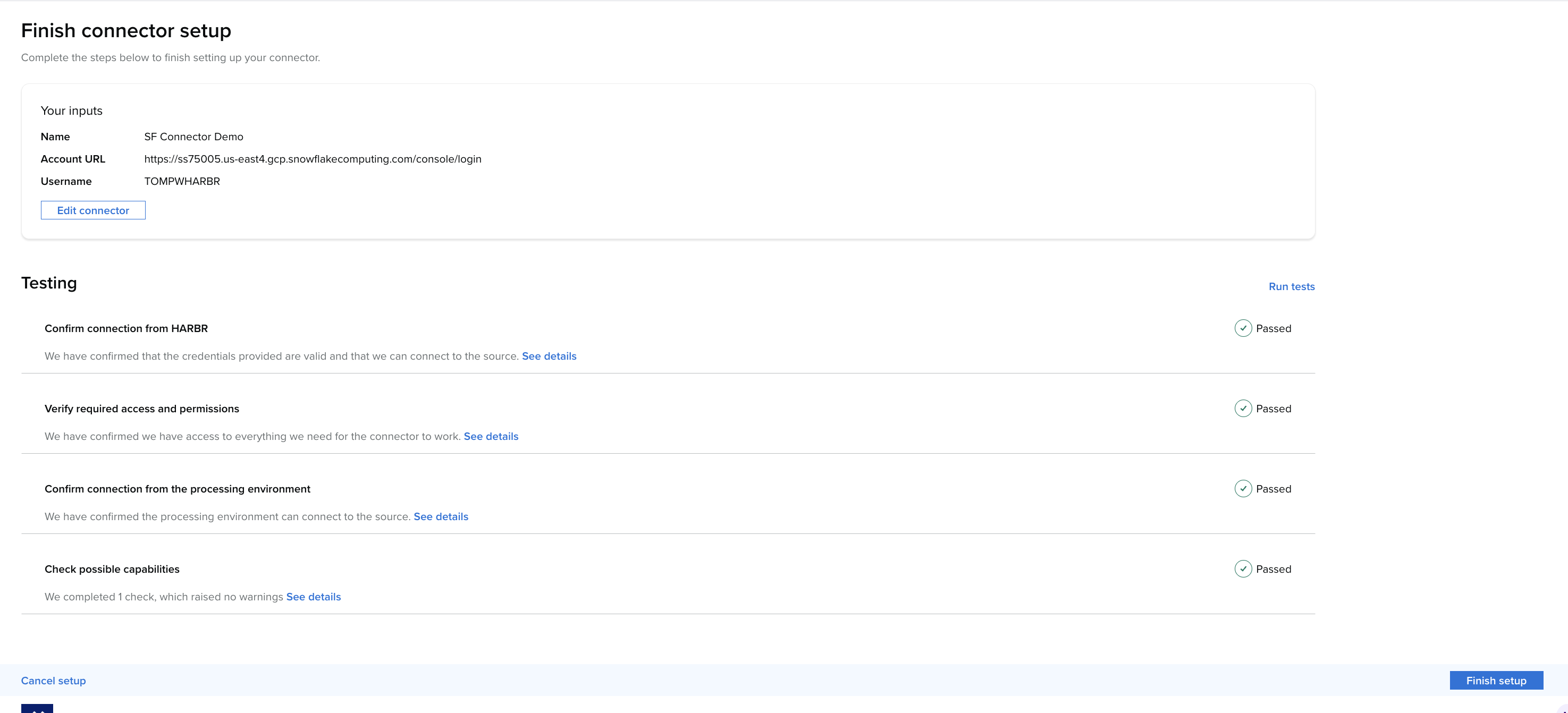Open See details for processing environment connection

point(441,516)
